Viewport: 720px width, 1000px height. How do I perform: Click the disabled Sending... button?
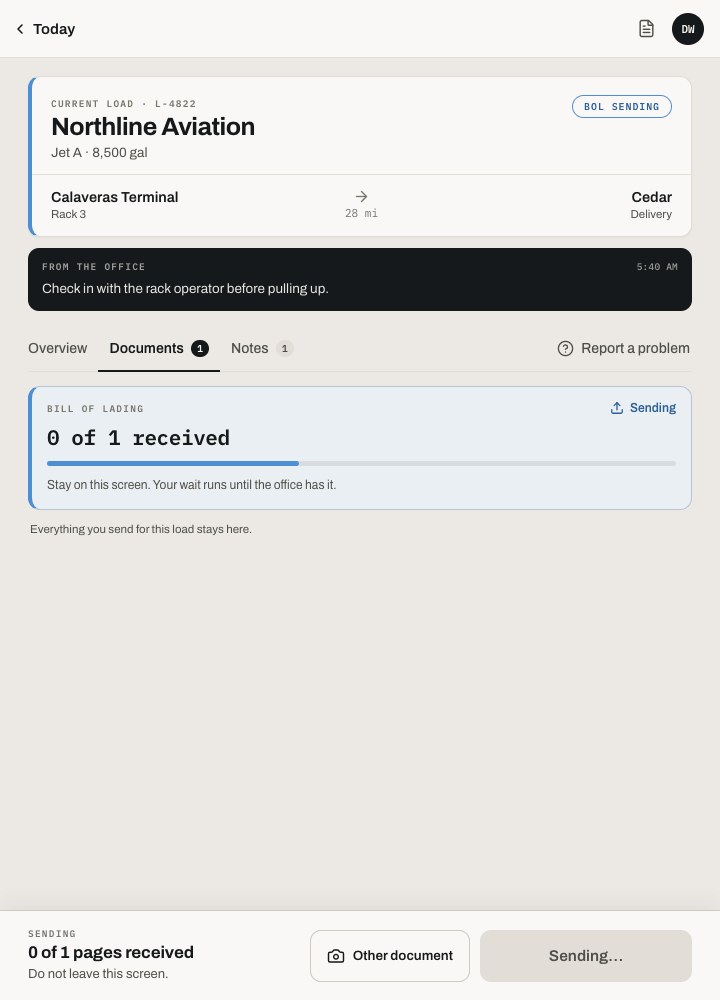click(585, 956)
